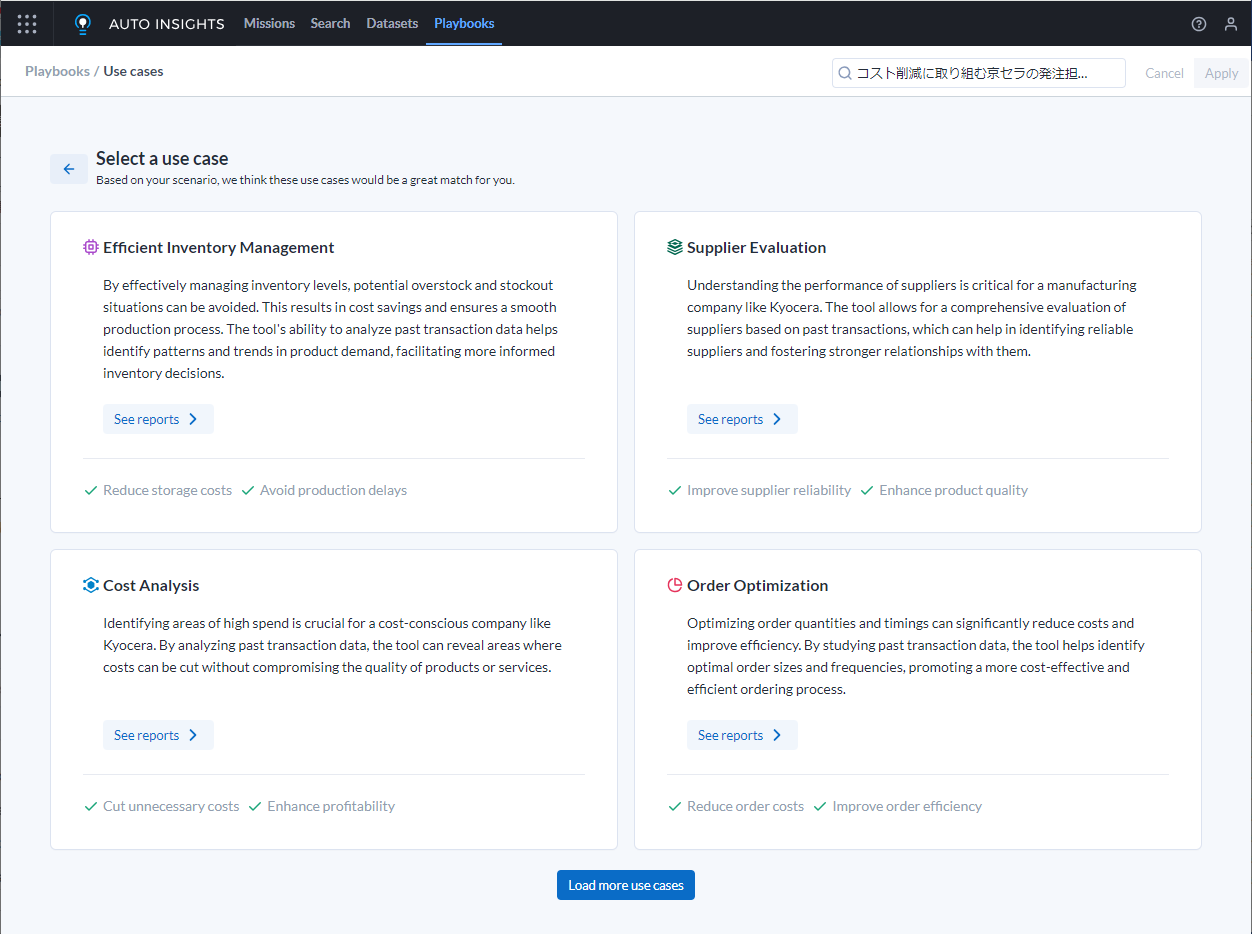See reports for Supplier Evaluation
1252x934 pixels.
coord(742,419)
